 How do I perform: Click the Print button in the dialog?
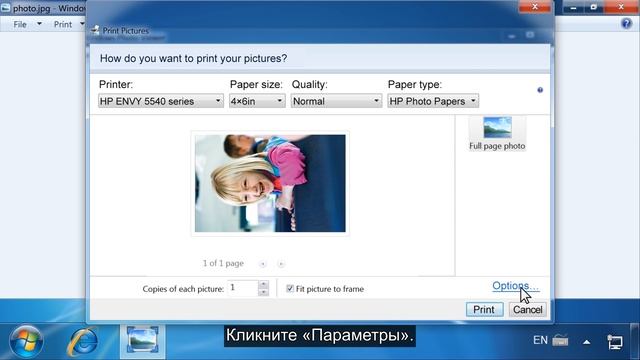[484, 309]
